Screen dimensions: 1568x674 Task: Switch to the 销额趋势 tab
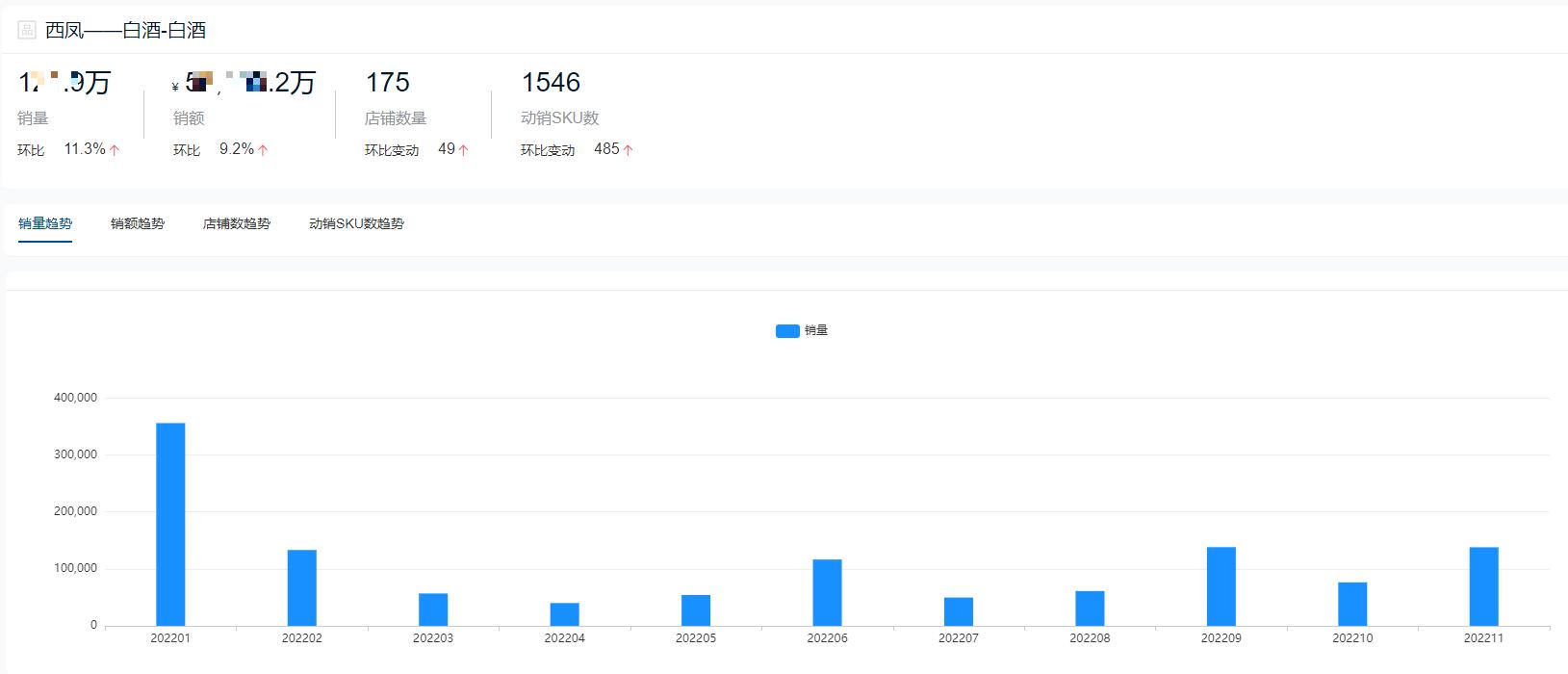(138, 223)
